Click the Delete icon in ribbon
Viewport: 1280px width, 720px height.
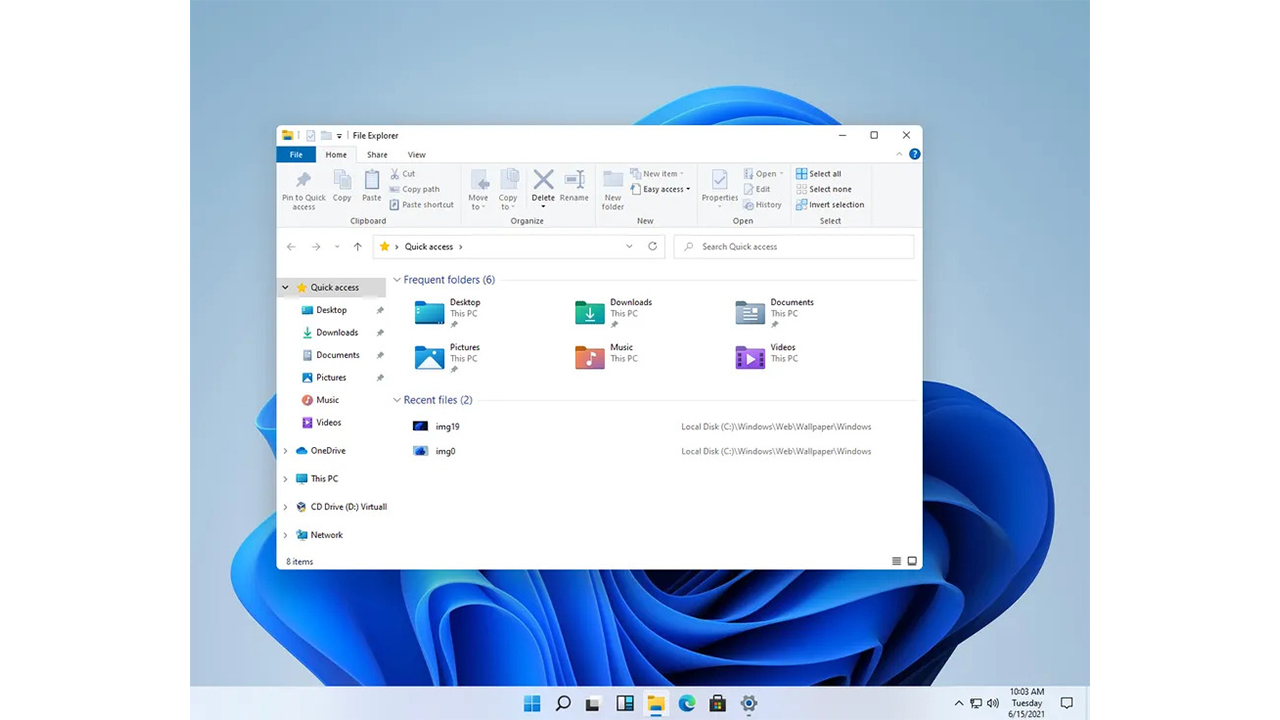543,180
